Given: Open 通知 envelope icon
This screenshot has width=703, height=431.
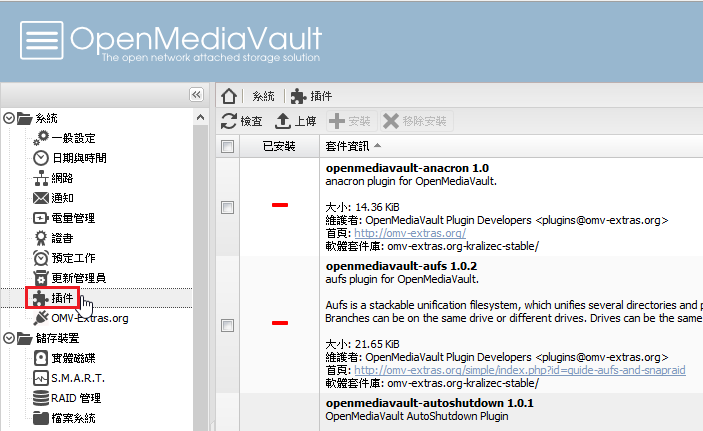Looking at the screenshot, I should 41,198.
